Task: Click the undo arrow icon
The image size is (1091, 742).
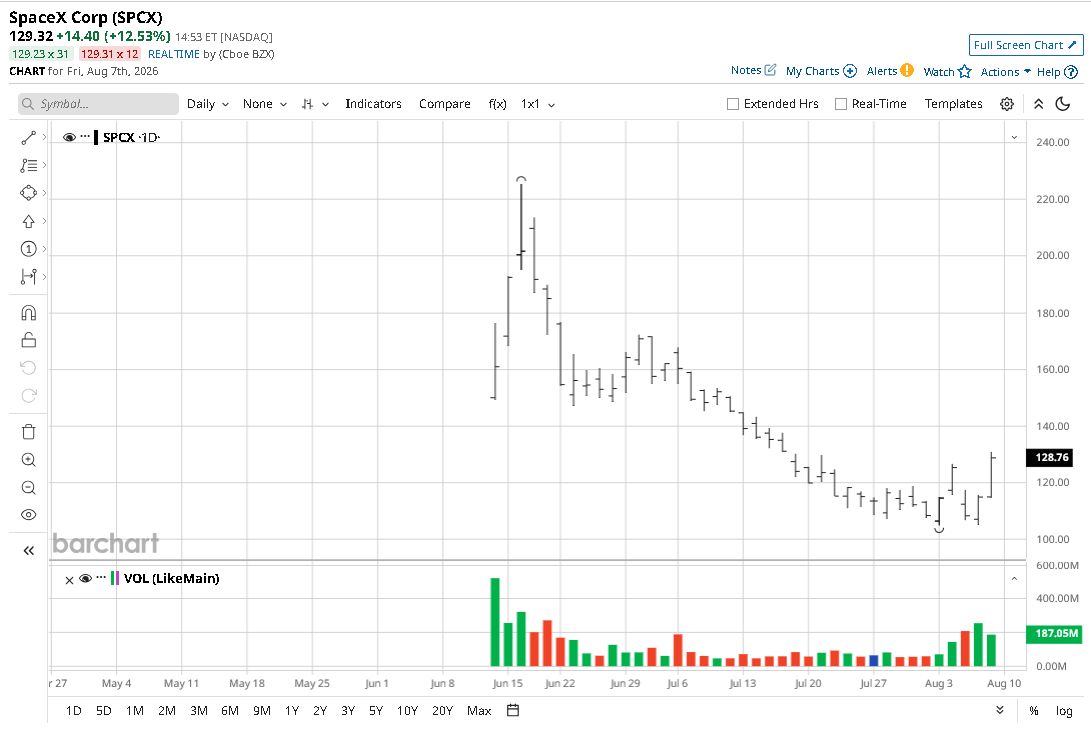Action: point(29,368)
